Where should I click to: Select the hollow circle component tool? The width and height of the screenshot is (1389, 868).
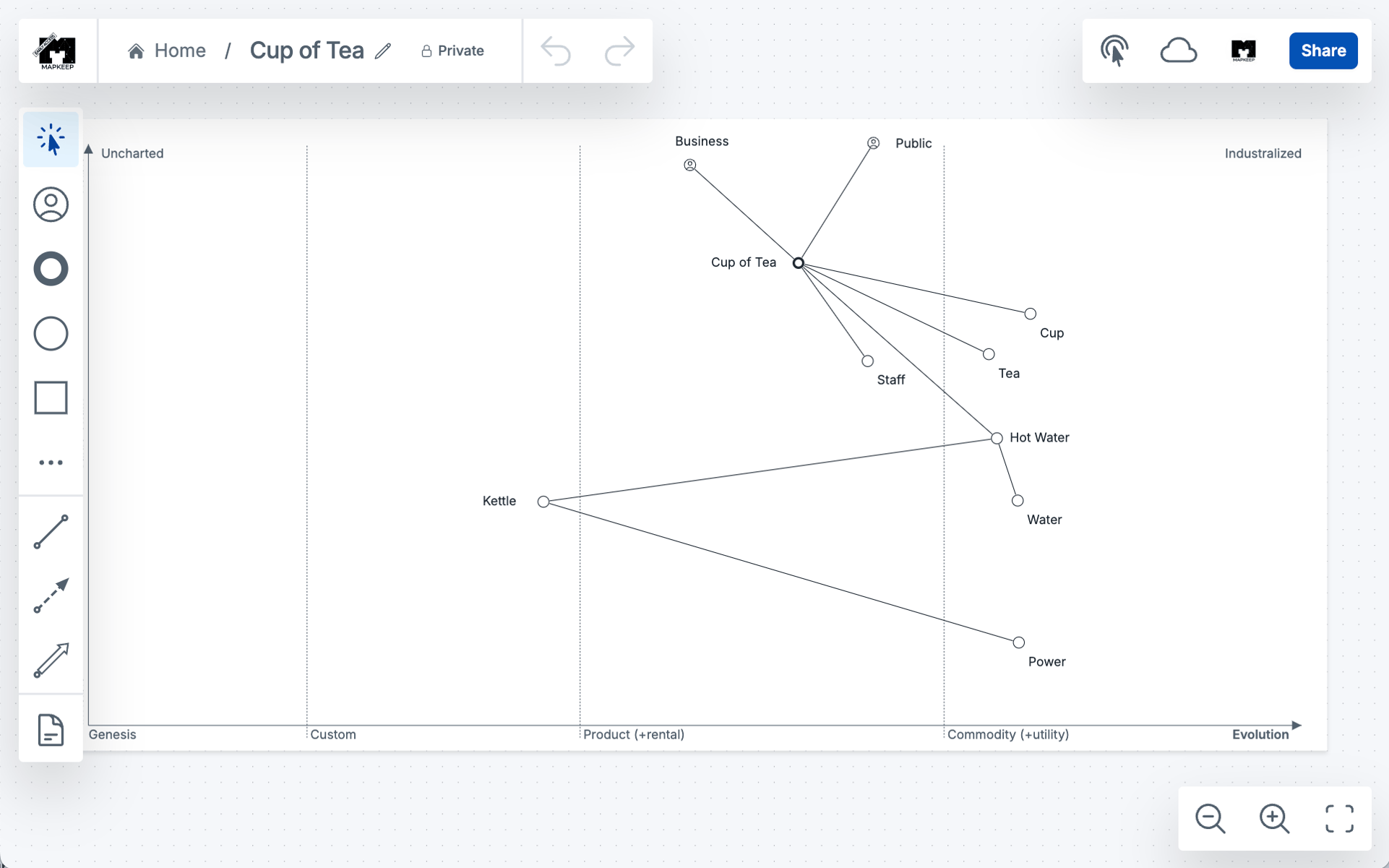(51, 333)
